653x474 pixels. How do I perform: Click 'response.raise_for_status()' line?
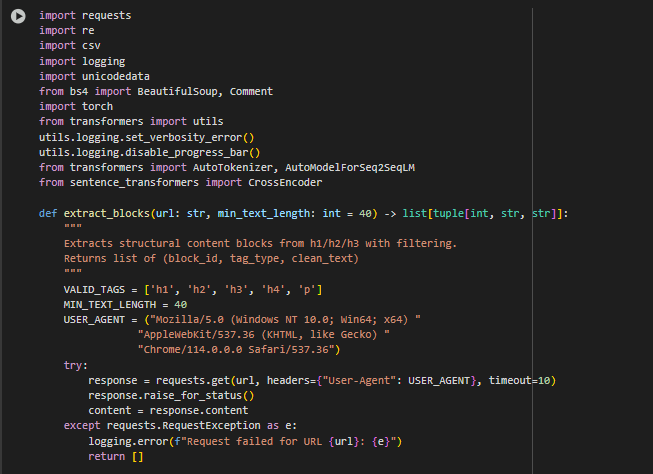[171, 395]
